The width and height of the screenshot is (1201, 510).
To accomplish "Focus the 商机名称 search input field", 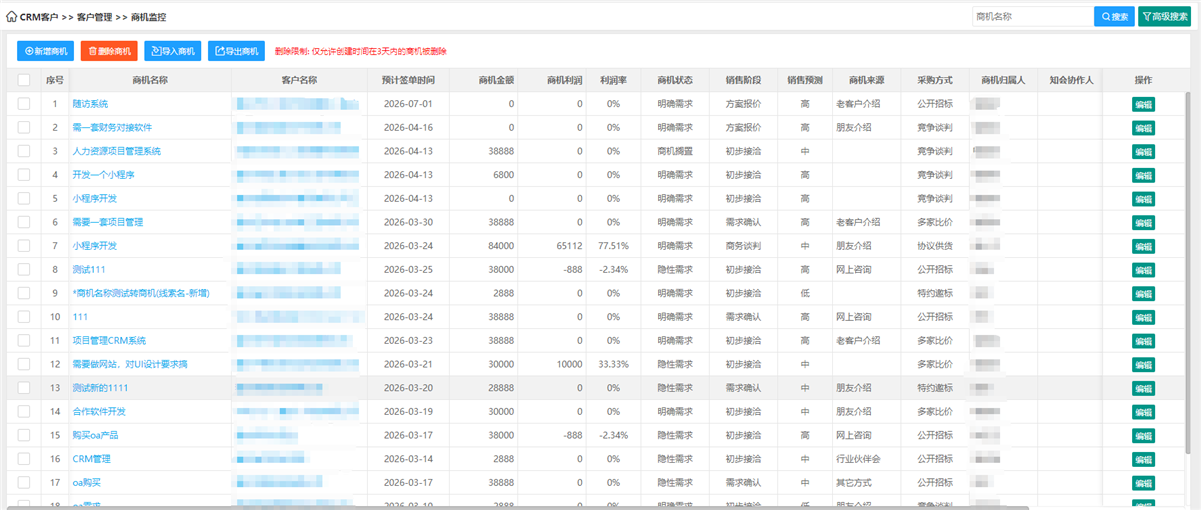I will (1031, 17).
